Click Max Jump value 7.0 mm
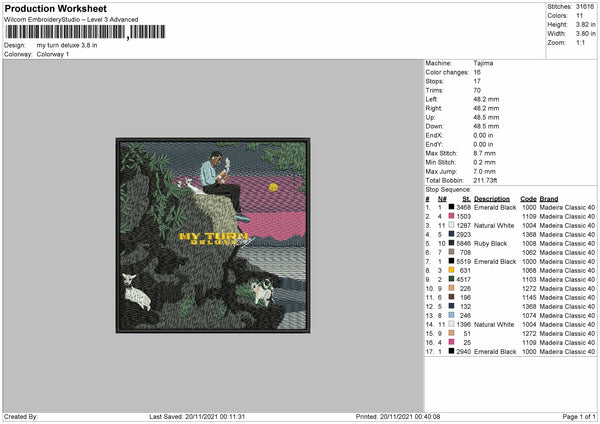Image resolution: width=600 pixels, height=424 pixels. [484, 171]
